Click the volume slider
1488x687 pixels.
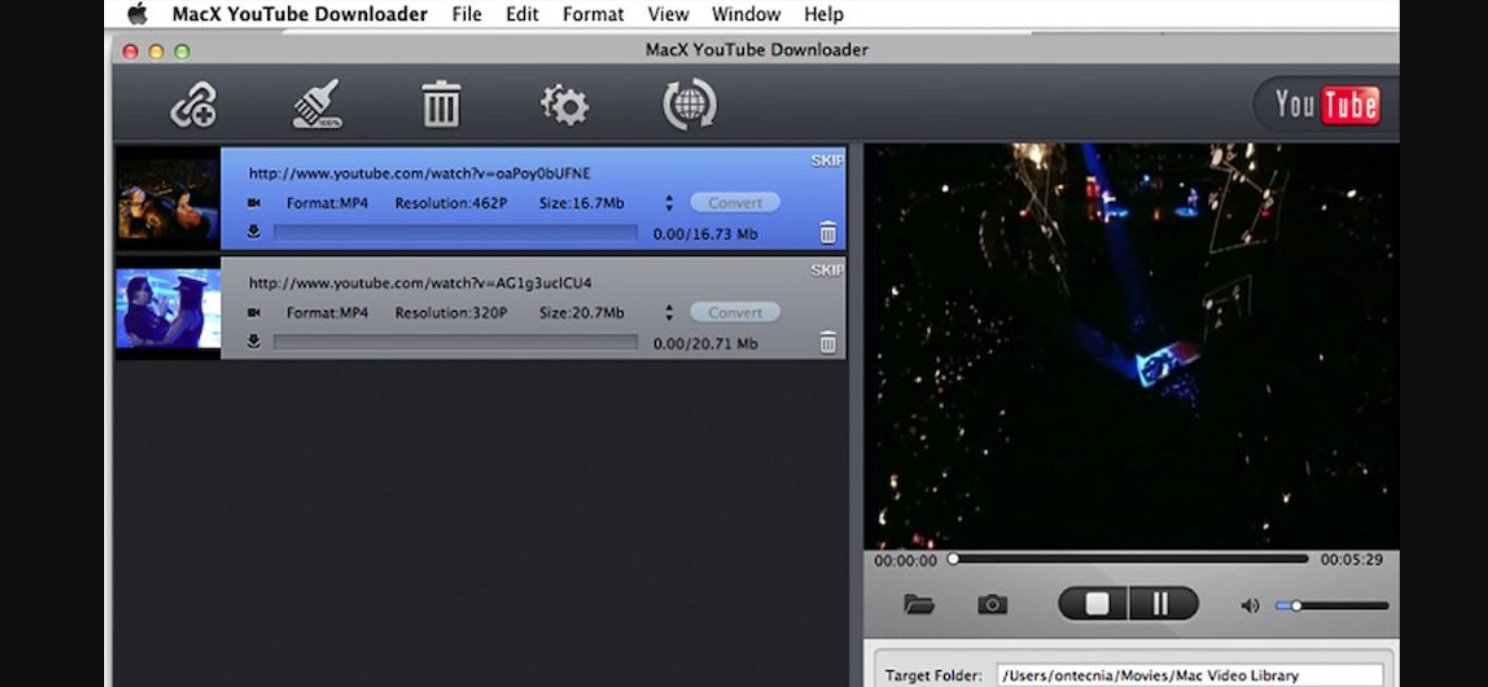pyautogui.click(x=1332, y=605)
